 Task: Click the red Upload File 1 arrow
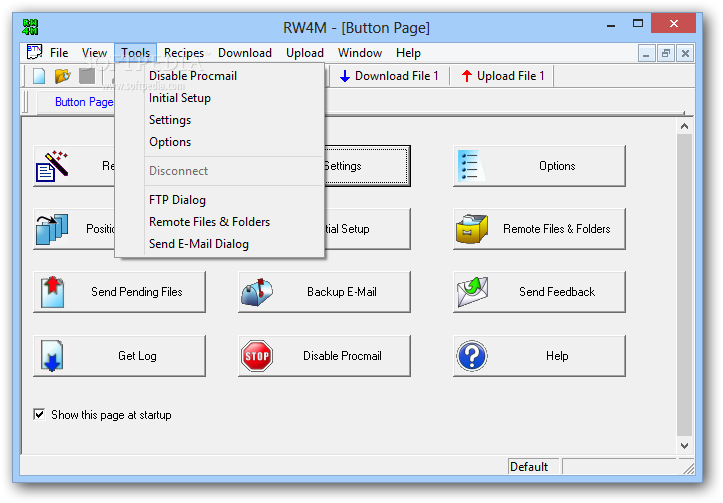467,76
